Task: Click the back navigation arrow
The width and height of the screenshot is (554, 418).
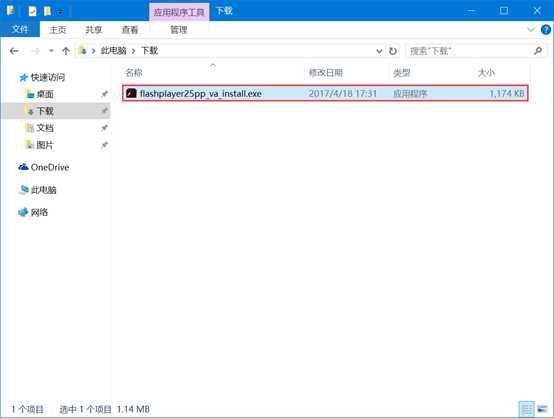Action: [14, 51]
